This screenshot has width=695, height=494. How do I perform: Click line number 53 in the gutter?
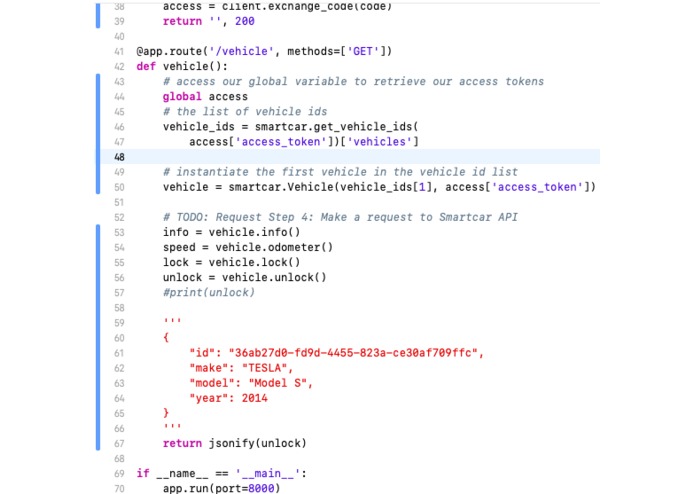click(x=119, y=232)
